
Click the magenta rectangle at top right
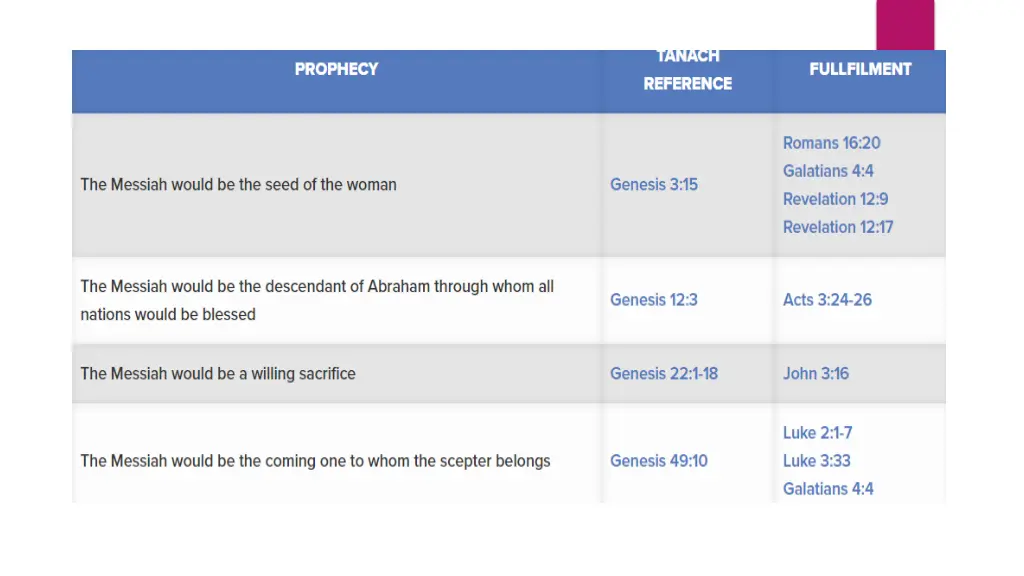pos(905,25)
